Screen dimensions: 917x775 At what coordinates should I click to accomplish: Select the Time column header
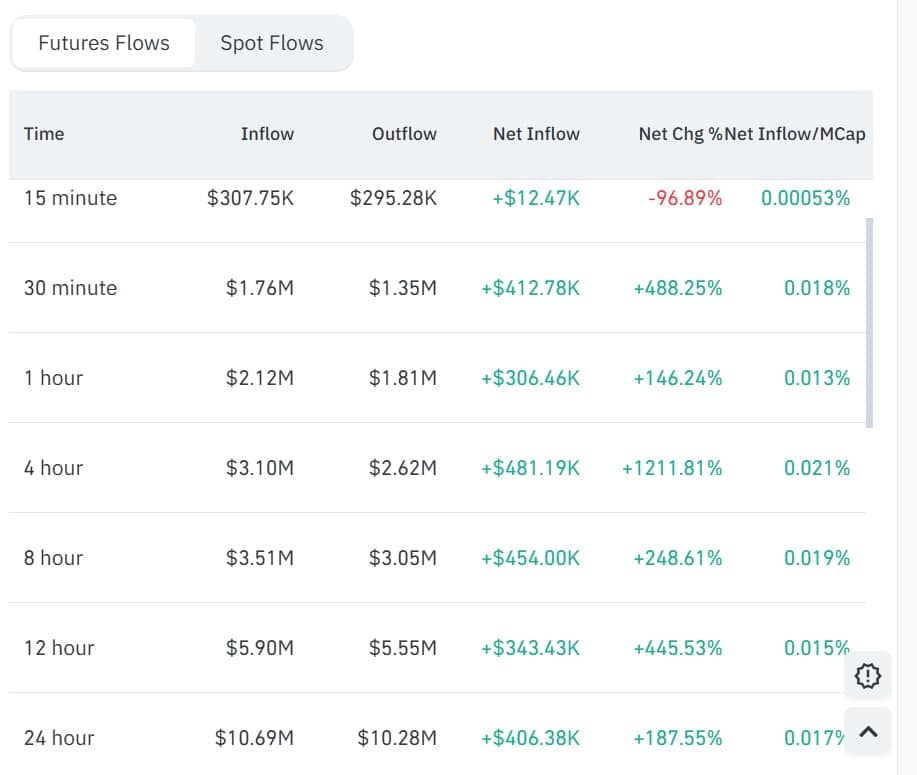(44, 133)
